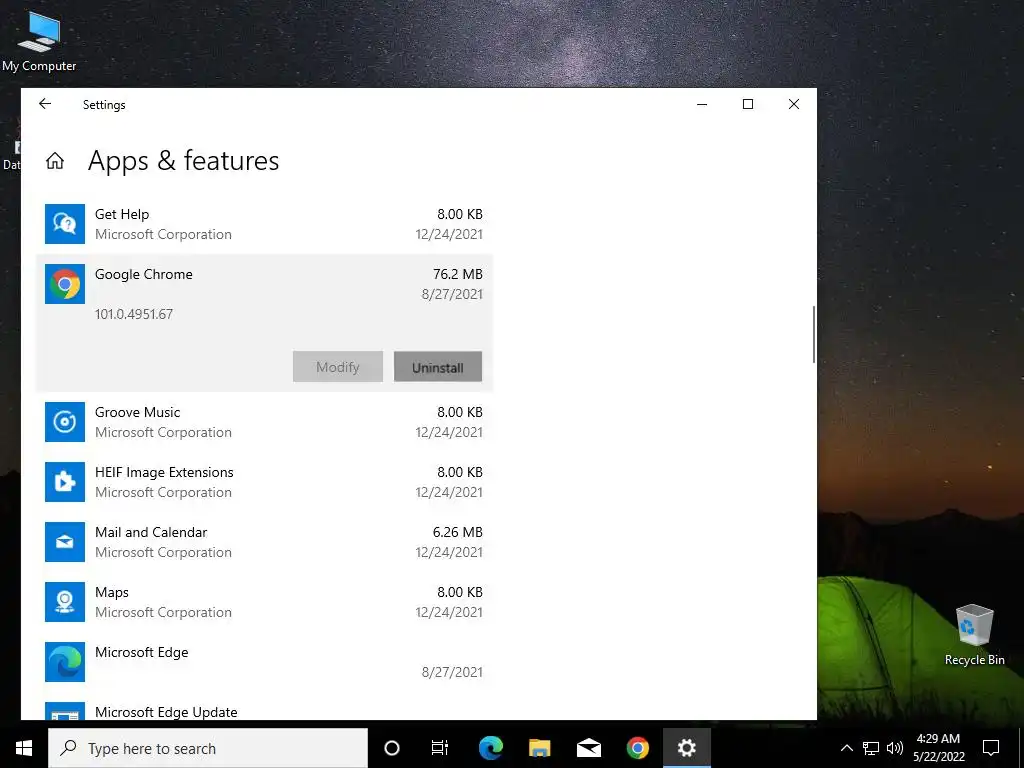Screen dimensions: 1024x768
Task: Click the Apps list scrollbar thumb
Action: click(x=814, y=334)
